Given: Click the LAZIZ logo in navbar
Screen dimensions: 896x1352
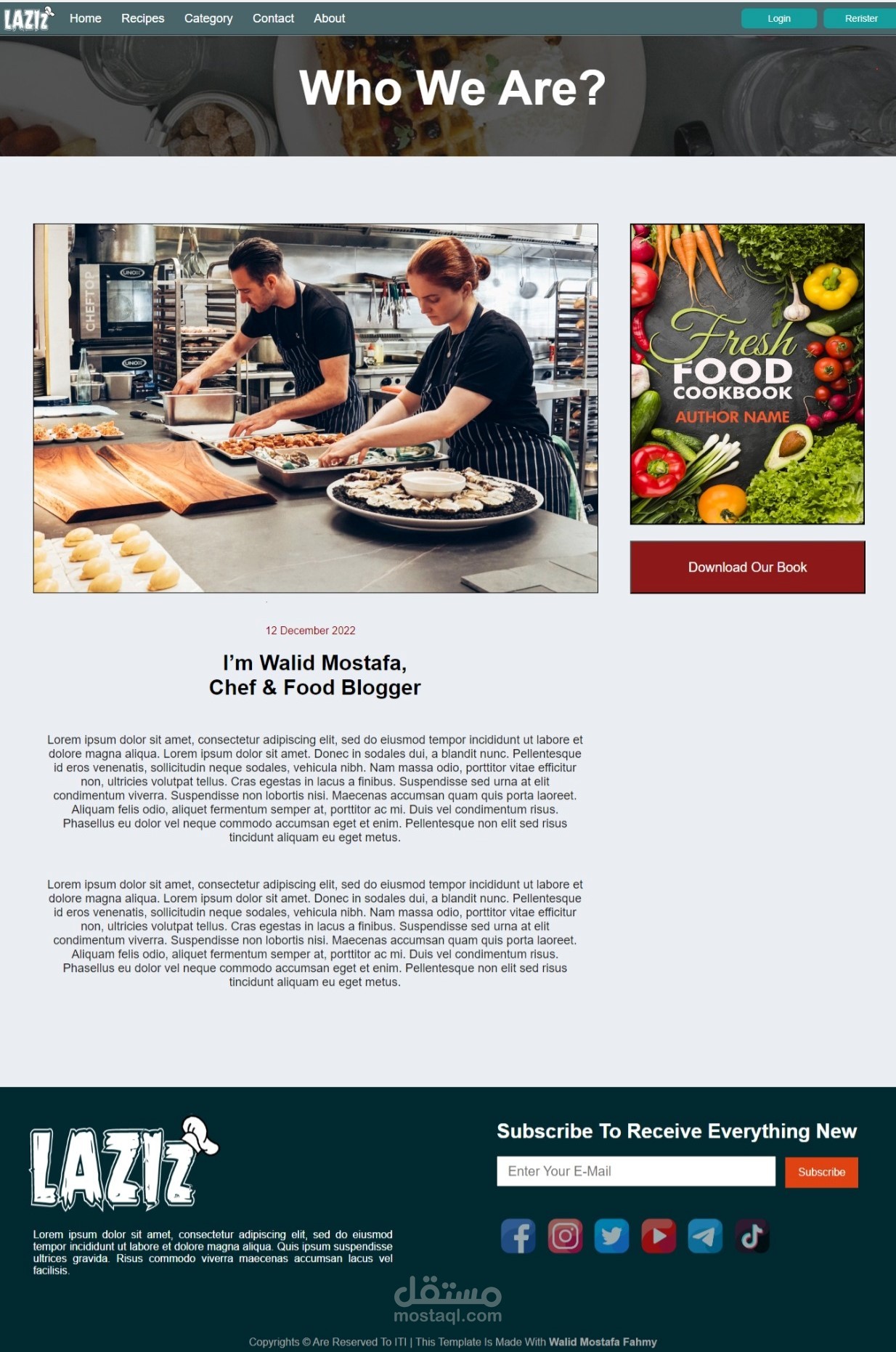Looking at the screenshot, I should 28,18.
